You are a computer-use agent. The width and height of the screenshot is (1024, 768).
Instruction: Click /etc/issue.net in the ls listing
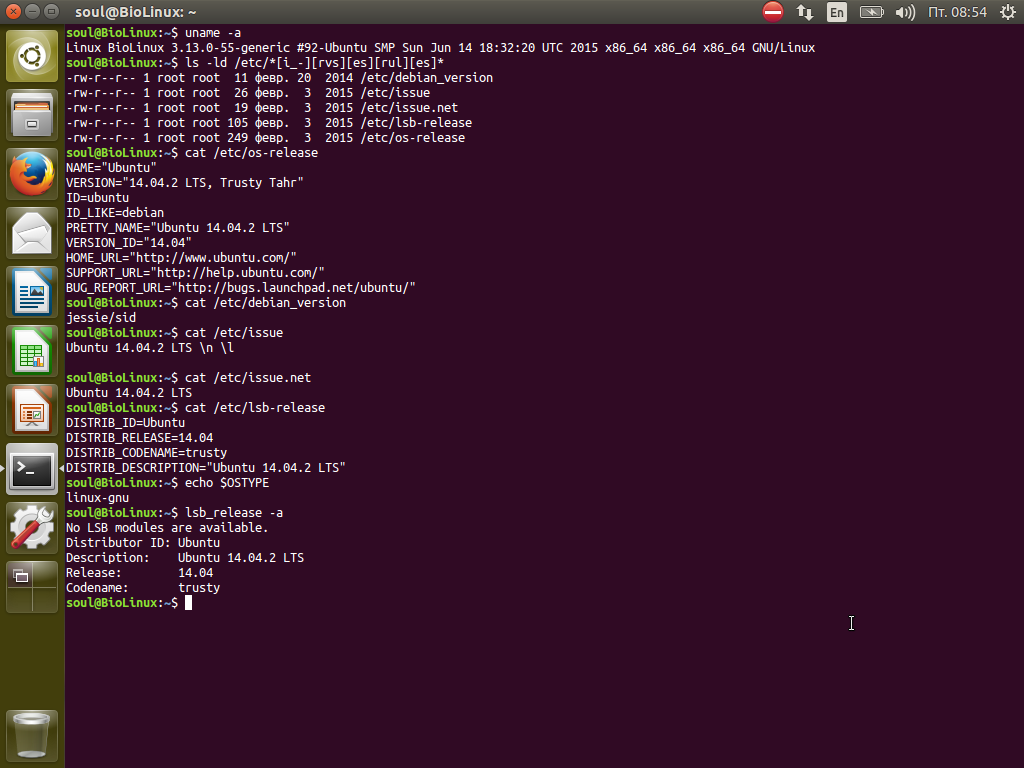[x=409, y=108]
